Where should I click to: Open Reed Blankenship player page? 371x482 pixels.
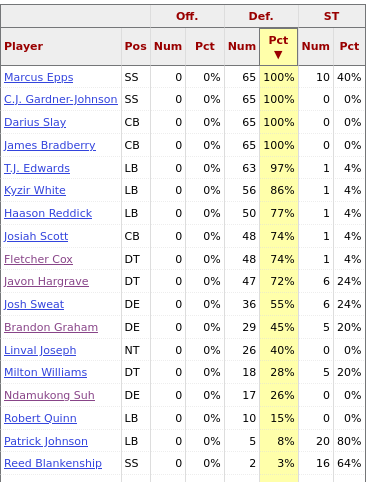53,463
